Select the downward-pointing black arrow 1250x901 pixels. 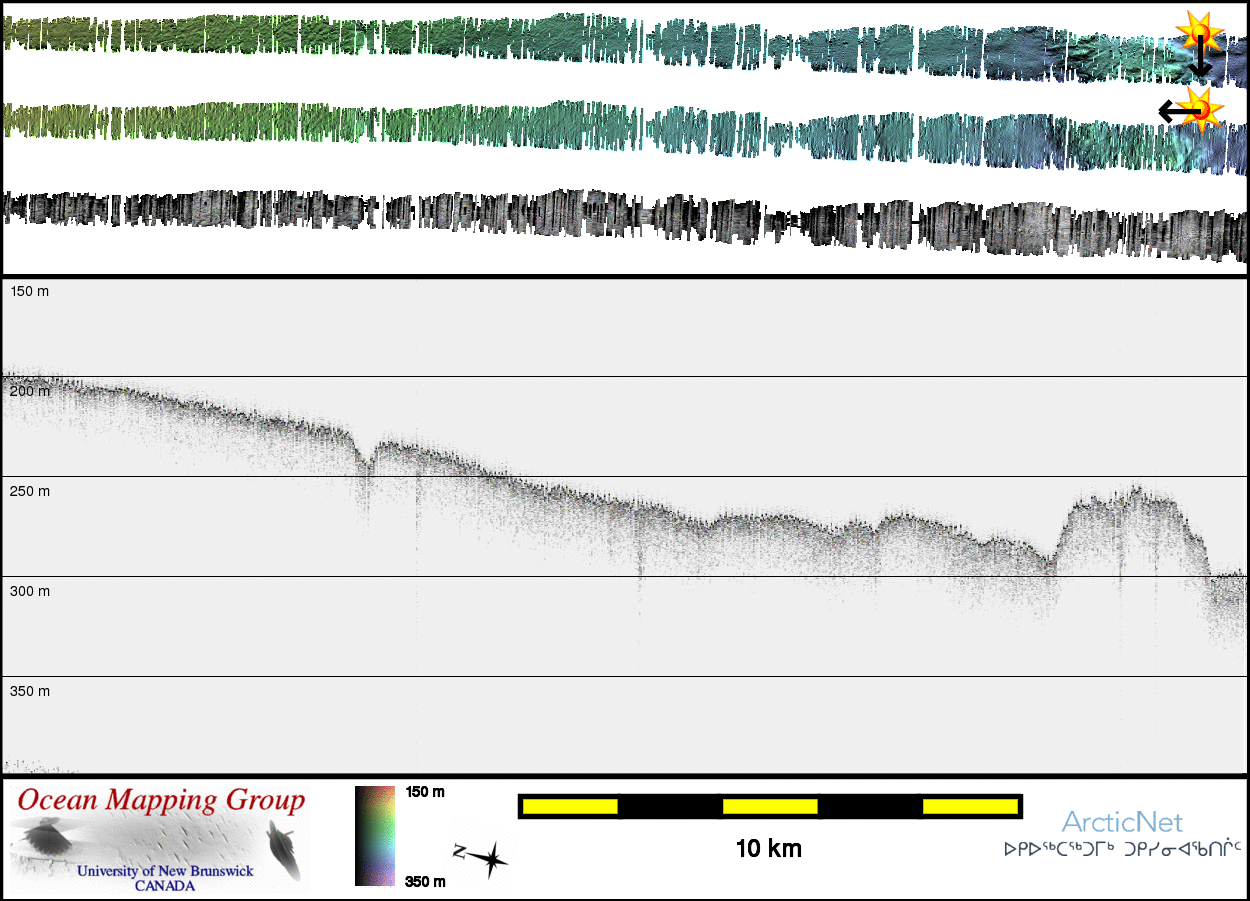click(1200, 60)
